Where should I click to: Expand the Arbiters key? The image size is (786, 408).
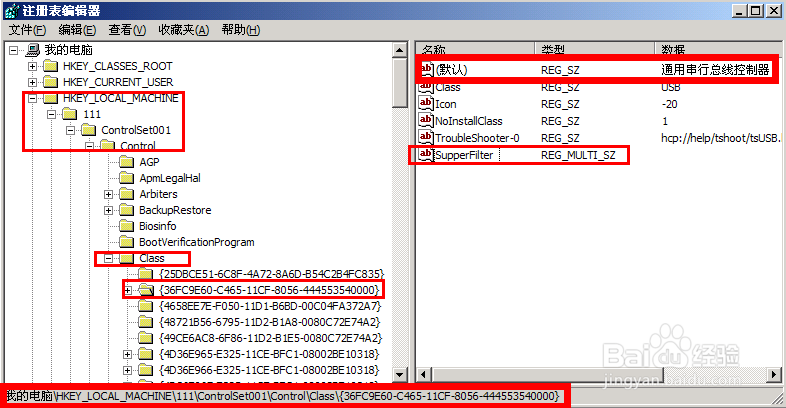[x=108, y=194]
